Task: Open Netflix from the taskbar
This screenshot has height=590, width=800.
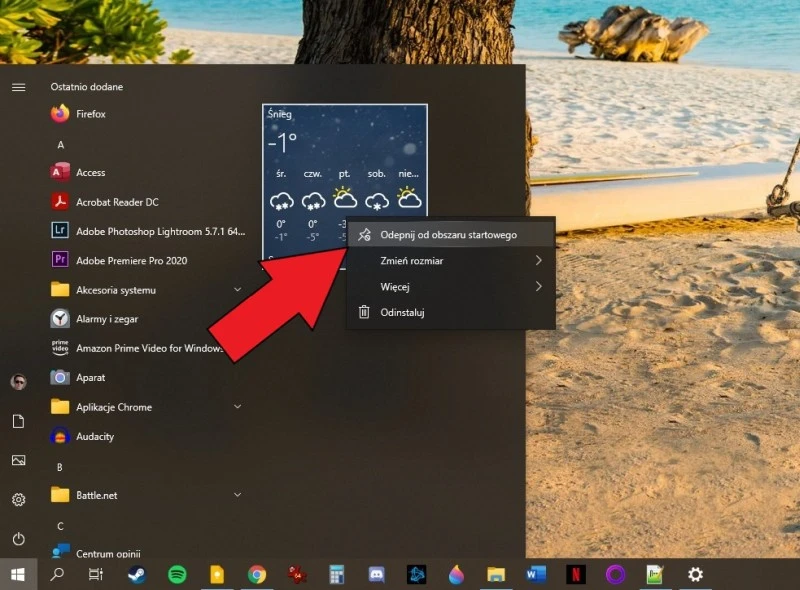Action: click(576, 574)
